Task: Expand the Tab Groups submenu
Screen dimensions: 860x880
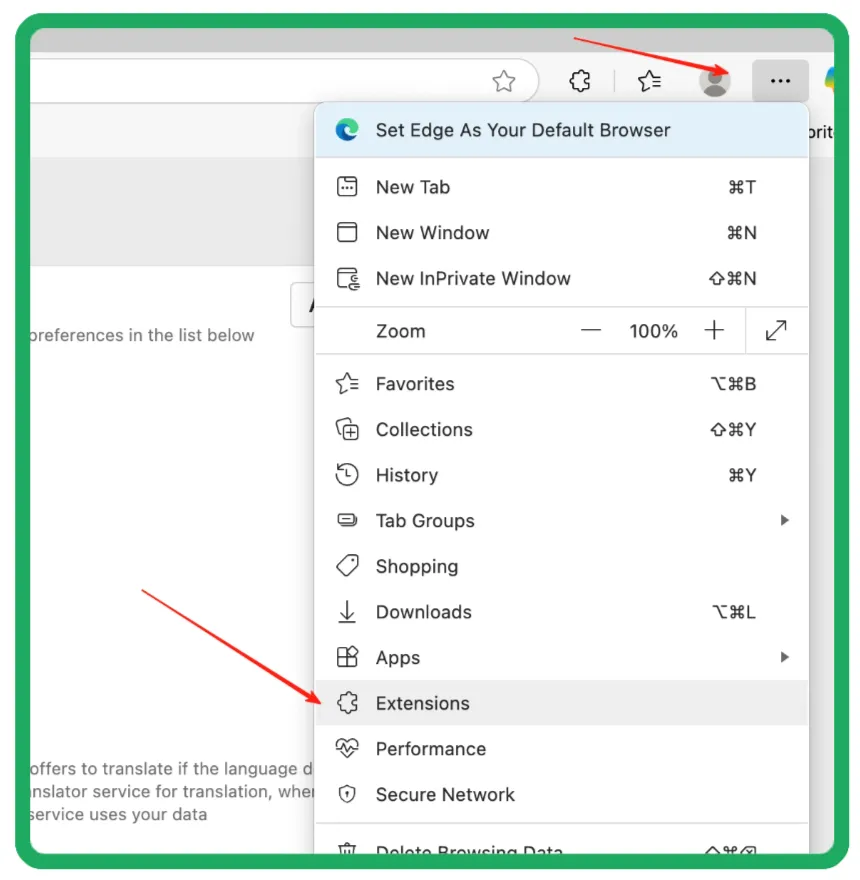Action: pyautogui.click(x=784, y=521)
